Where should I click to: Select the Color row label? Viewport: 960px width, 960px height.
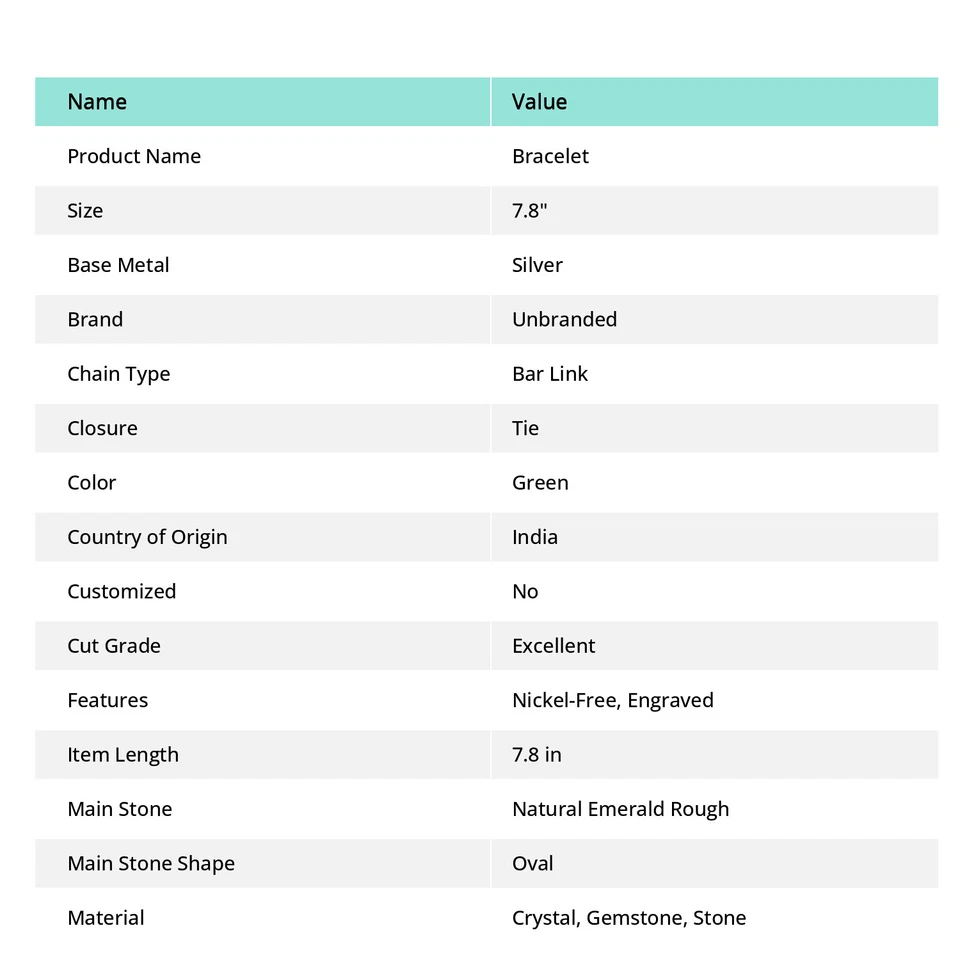coord(91,483)
